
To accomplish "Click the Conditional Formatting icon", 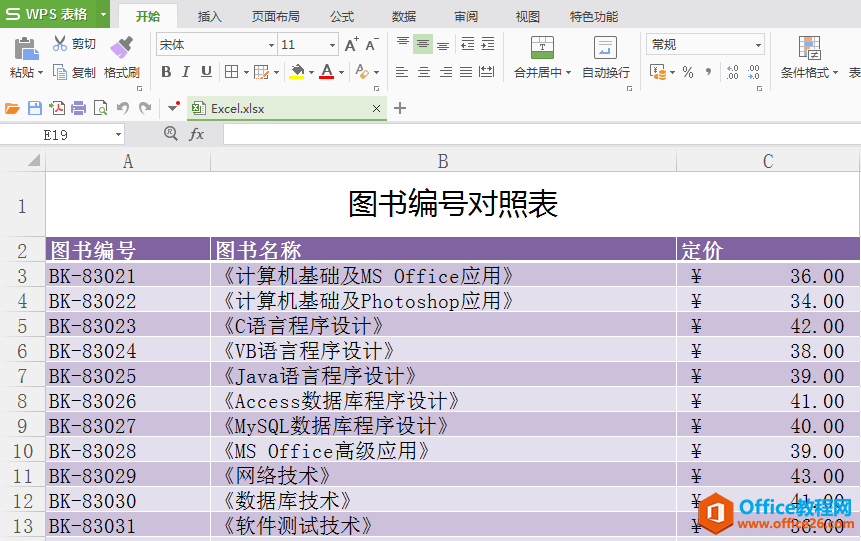I will pos(809,47).
